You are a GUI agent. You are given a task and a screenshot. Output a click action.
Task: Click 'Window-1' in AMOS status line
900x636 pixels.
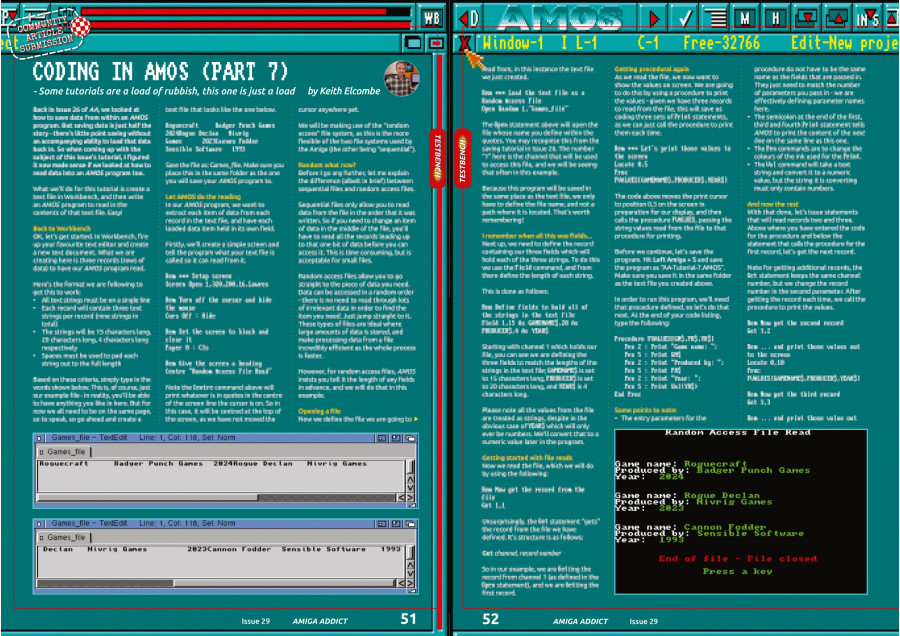(x=513, y=43)
